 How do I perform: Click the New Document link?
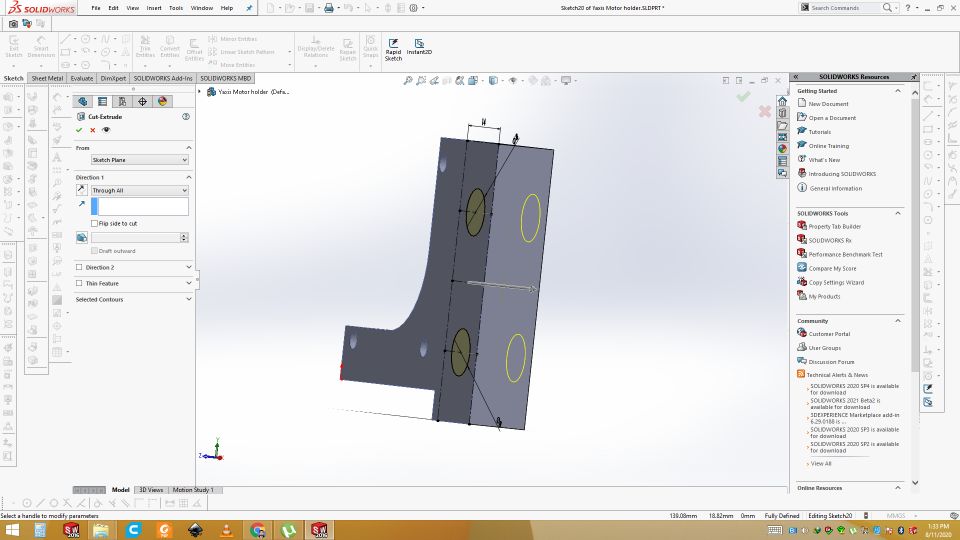point(828,104)
